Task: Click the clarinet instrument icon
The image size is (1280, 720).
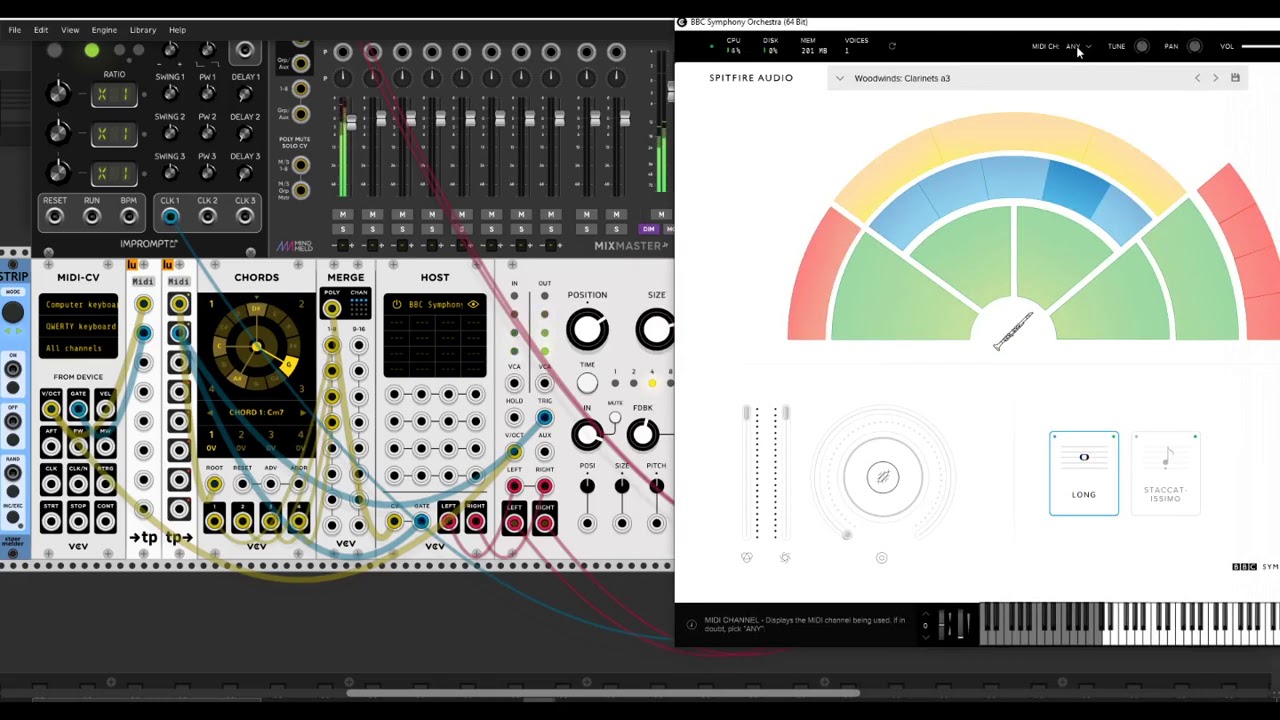Action: [1012, 331]
